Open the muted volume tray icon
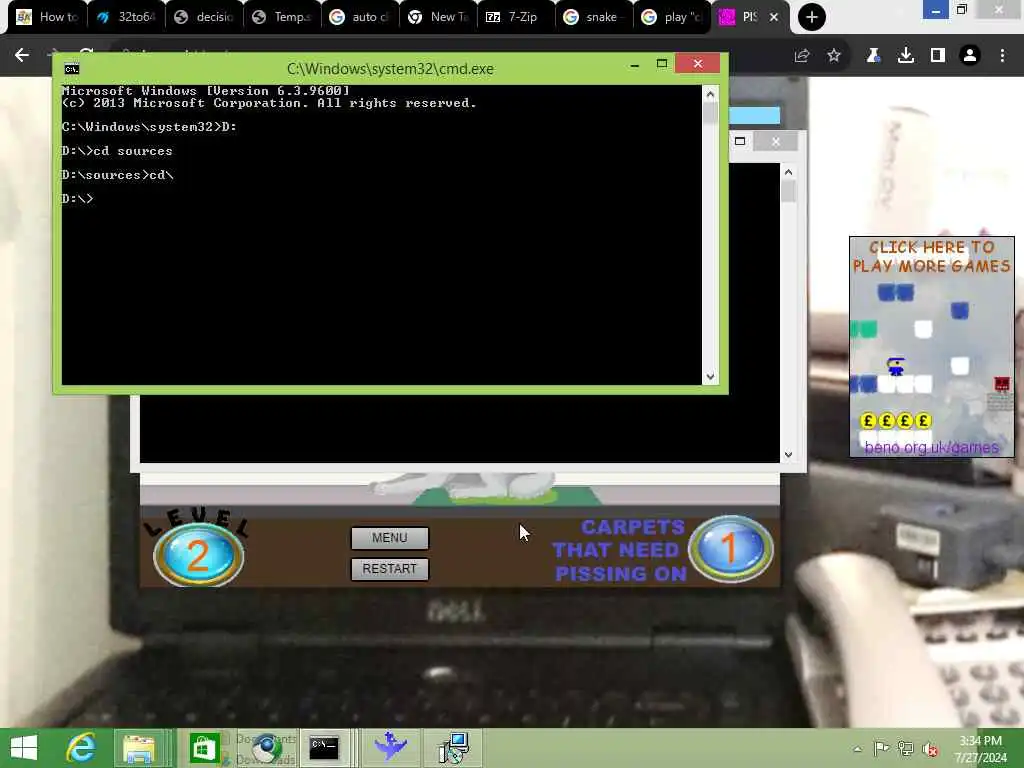The width and height of the screenshot is (1024, 768). [930, 748]
